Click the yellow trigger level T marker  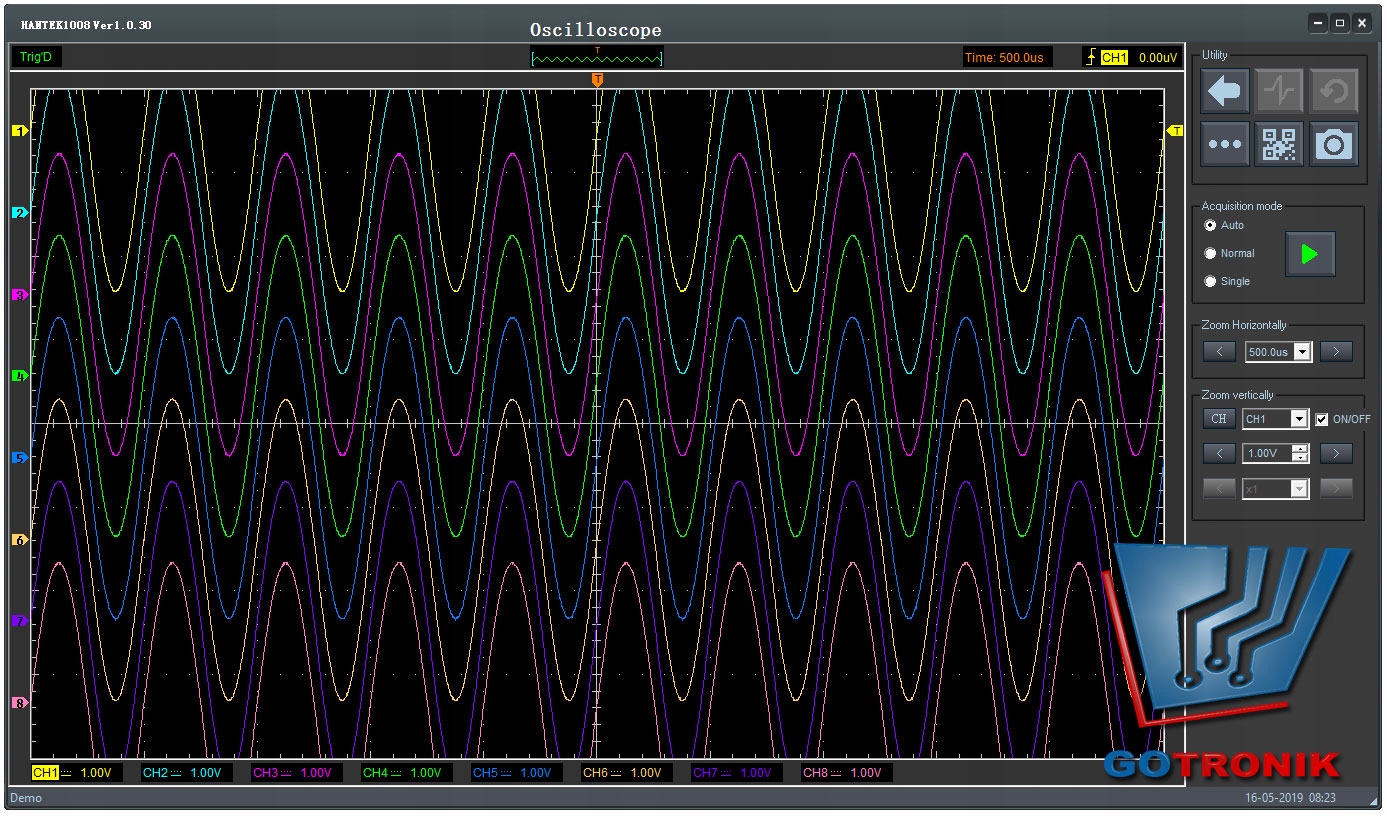point(1176,131)
